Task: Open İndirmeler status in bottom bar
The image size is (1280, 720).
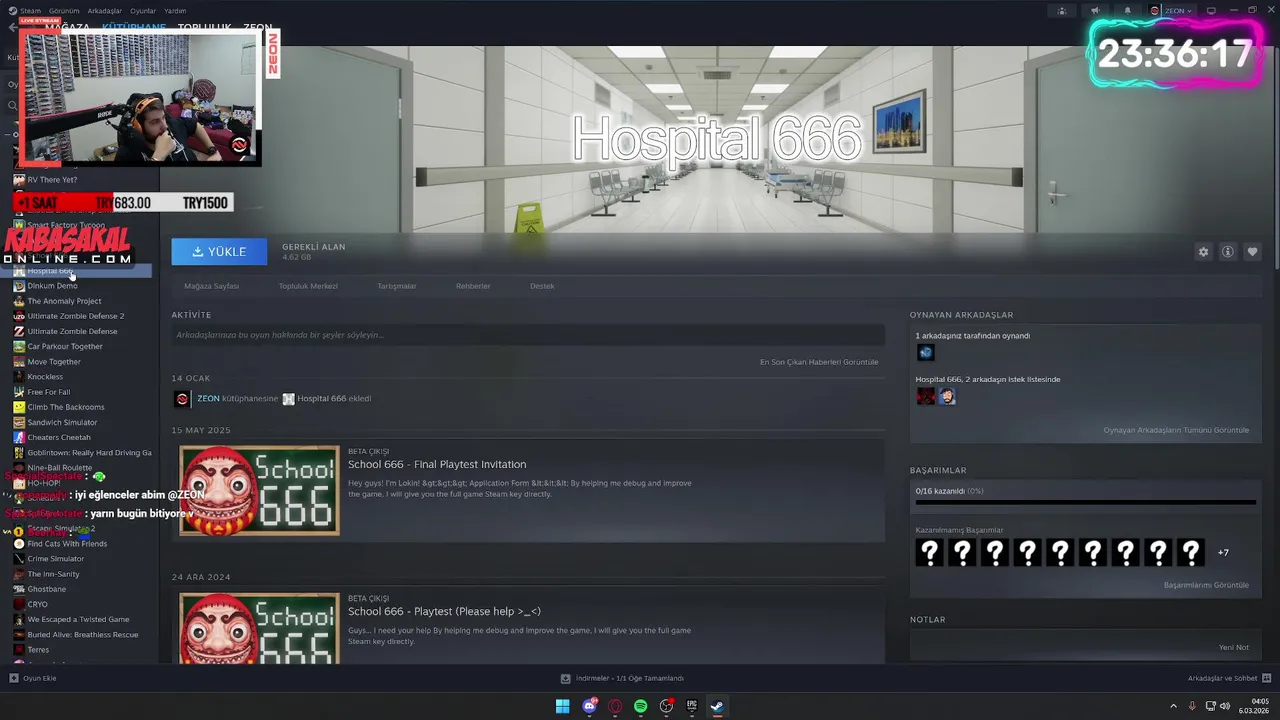Action: pyautogui.click(x=630, y=678)
